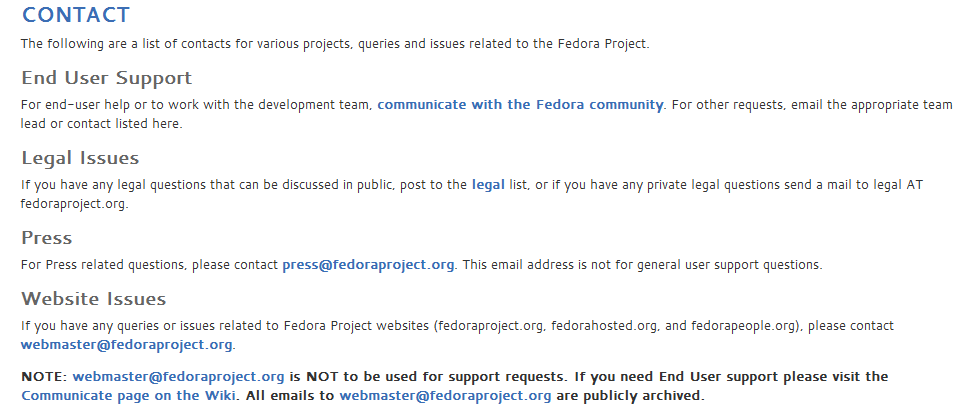This screenshot has width=965, height=416.
Task: Click the intro sentence about Fedora Project contacts
Action: click(x=335, y=44)
